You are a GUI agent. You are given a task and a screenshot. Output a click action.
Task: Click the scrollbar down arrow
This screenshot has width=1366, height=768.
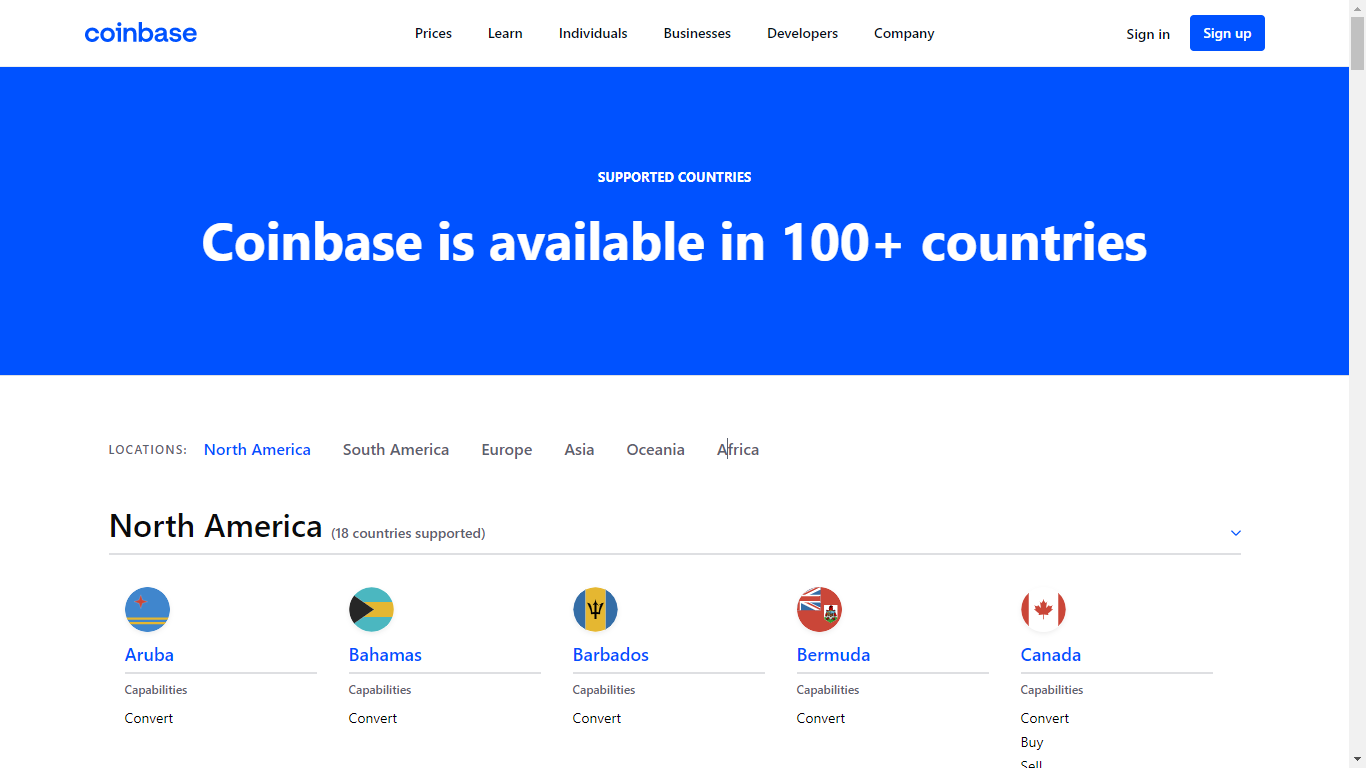coord(1358,760)
